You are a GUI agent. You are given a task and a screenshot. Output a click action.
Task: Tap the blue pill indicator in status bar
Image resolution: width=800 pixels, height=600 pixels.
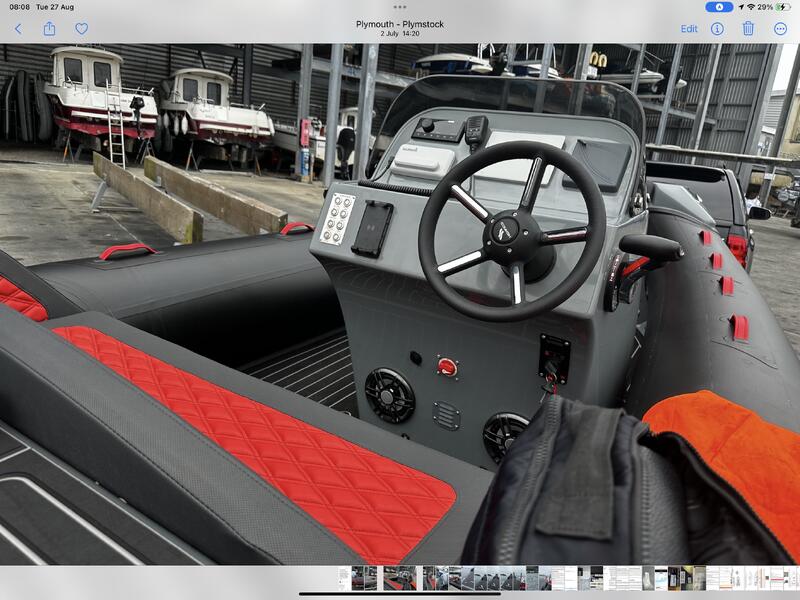714,7
